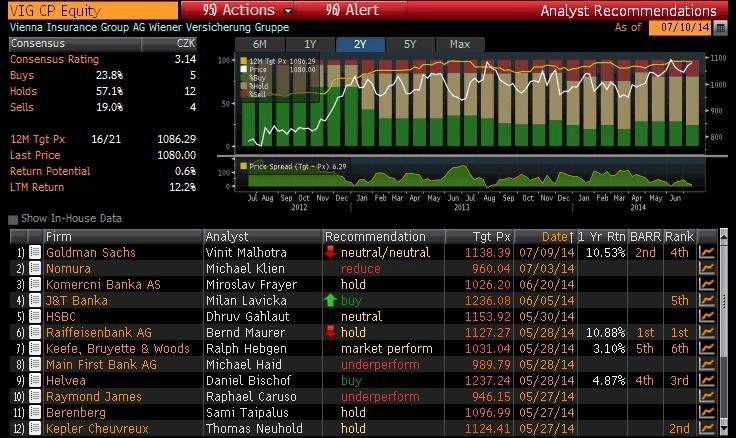This screenshot has height=438, width=736.
Task: Open the Berenberg report document icon
Action: click(35, 412)
